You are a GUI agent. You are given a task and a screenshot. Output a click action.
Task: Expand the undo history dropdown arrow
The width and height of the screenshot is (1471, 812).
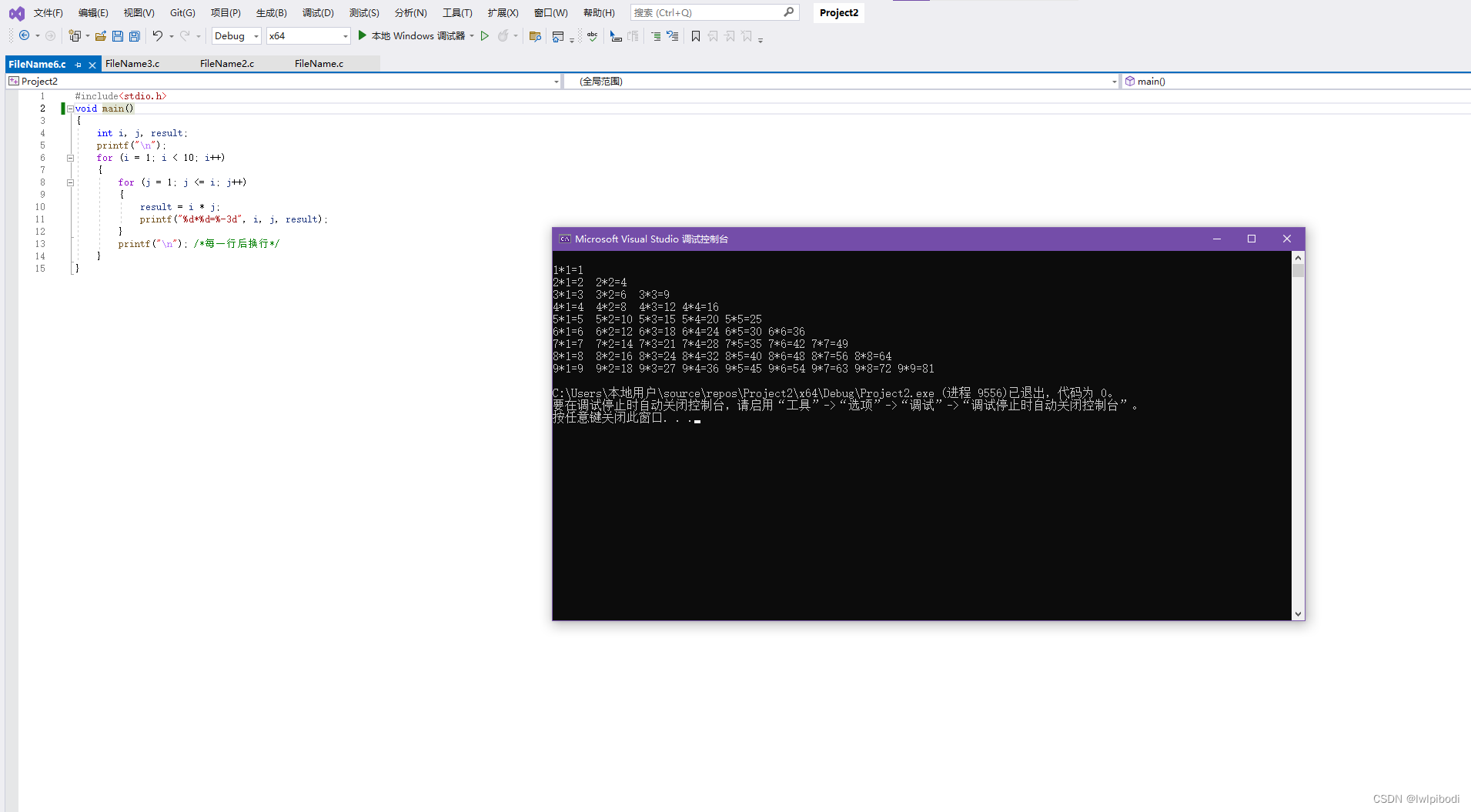171,36
